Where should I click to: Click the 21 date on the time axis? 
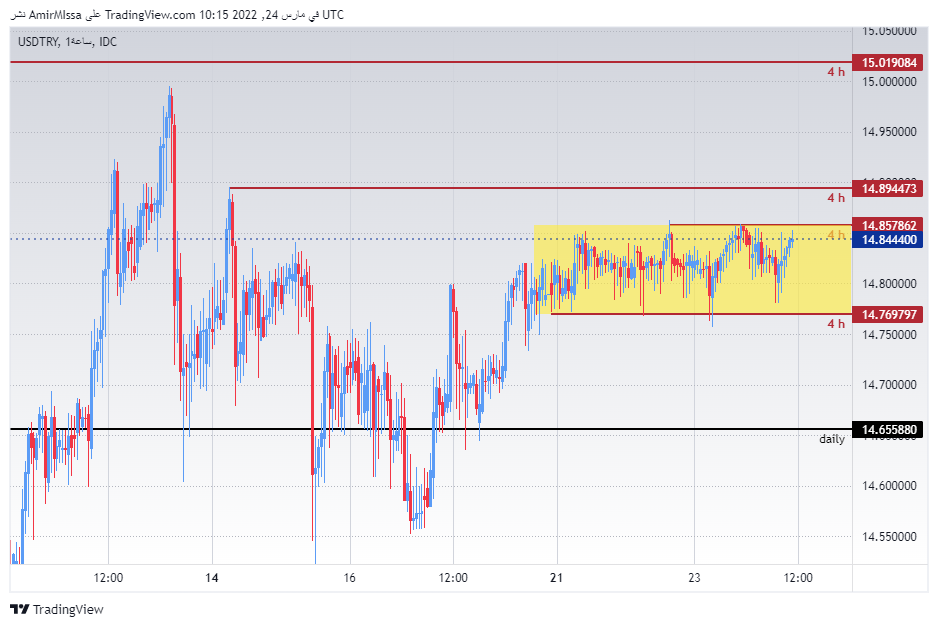(554, 578)
